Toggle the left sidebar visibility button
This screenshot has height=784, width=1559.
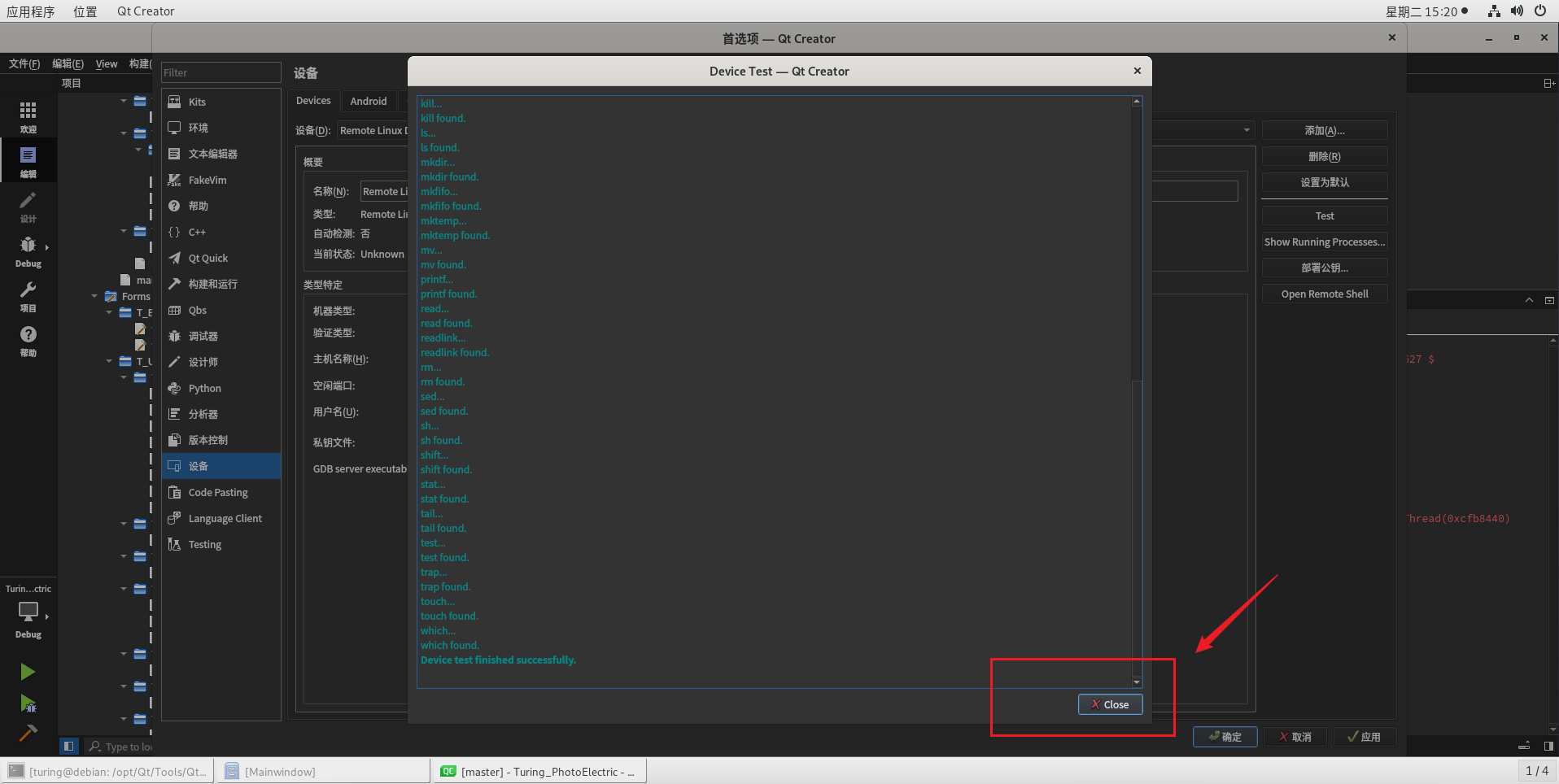[69, 746]
